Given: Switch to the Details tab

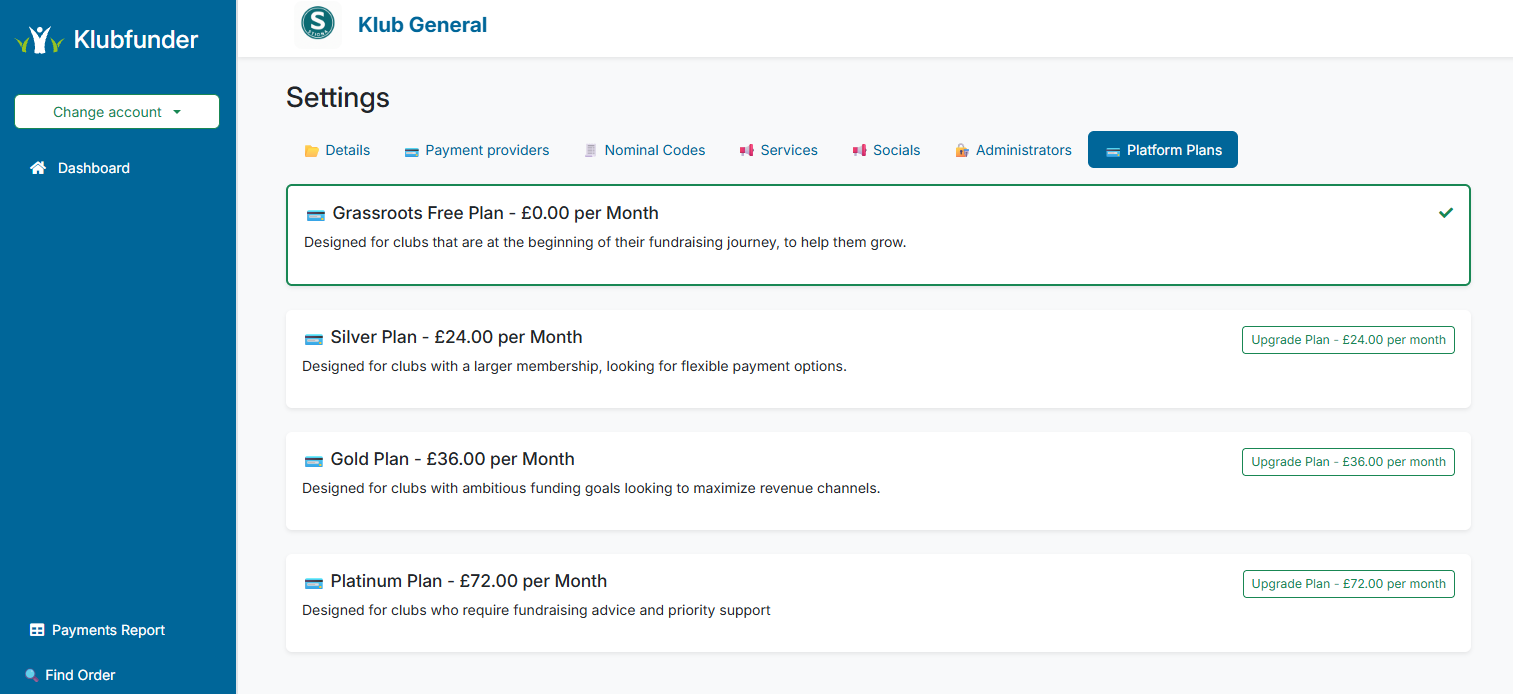Looking at the screenshot, I should click(x=337, y=150).
